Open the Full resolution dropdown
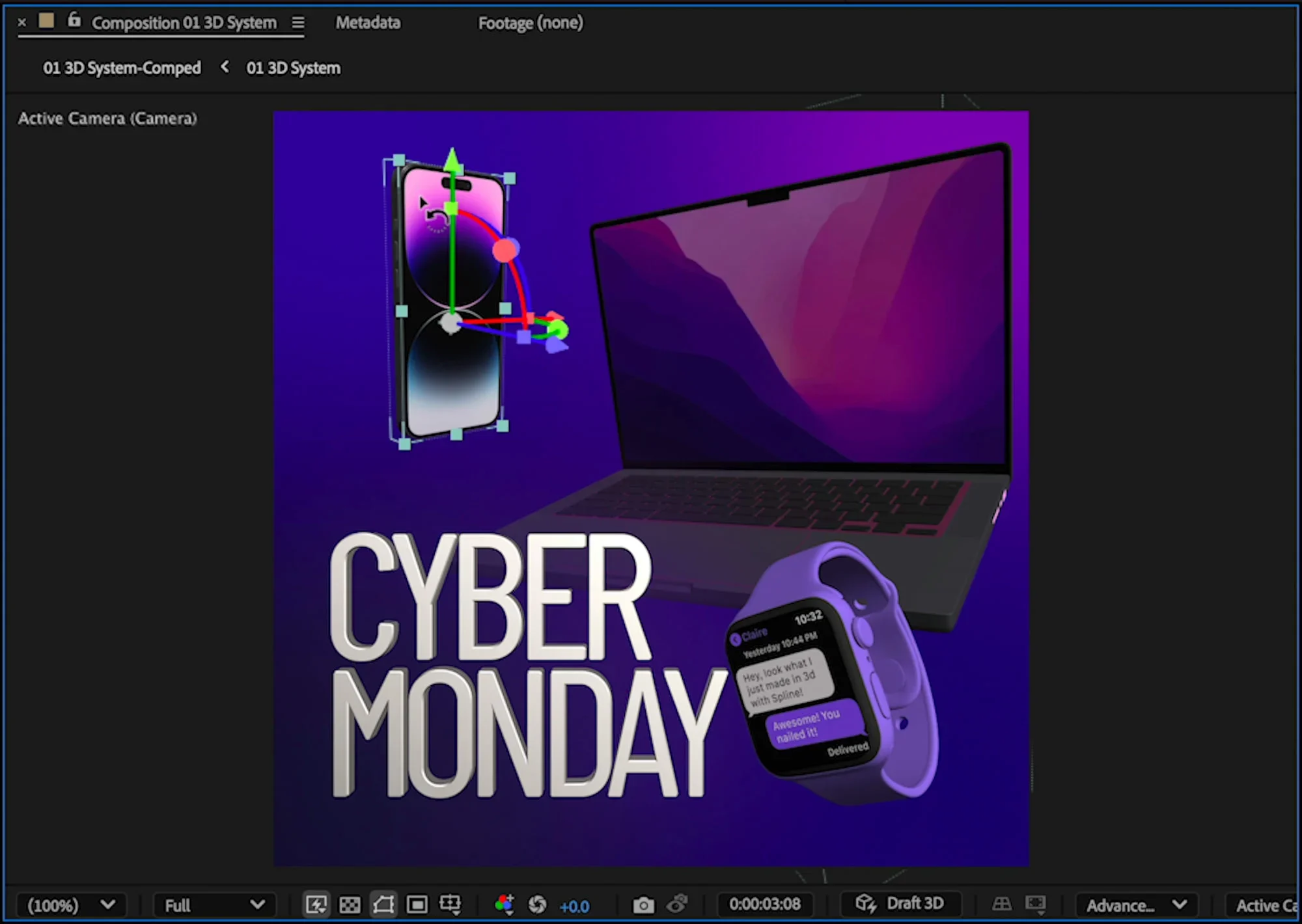This screenshot has width=1302, height=924. (x=215, y=905)
